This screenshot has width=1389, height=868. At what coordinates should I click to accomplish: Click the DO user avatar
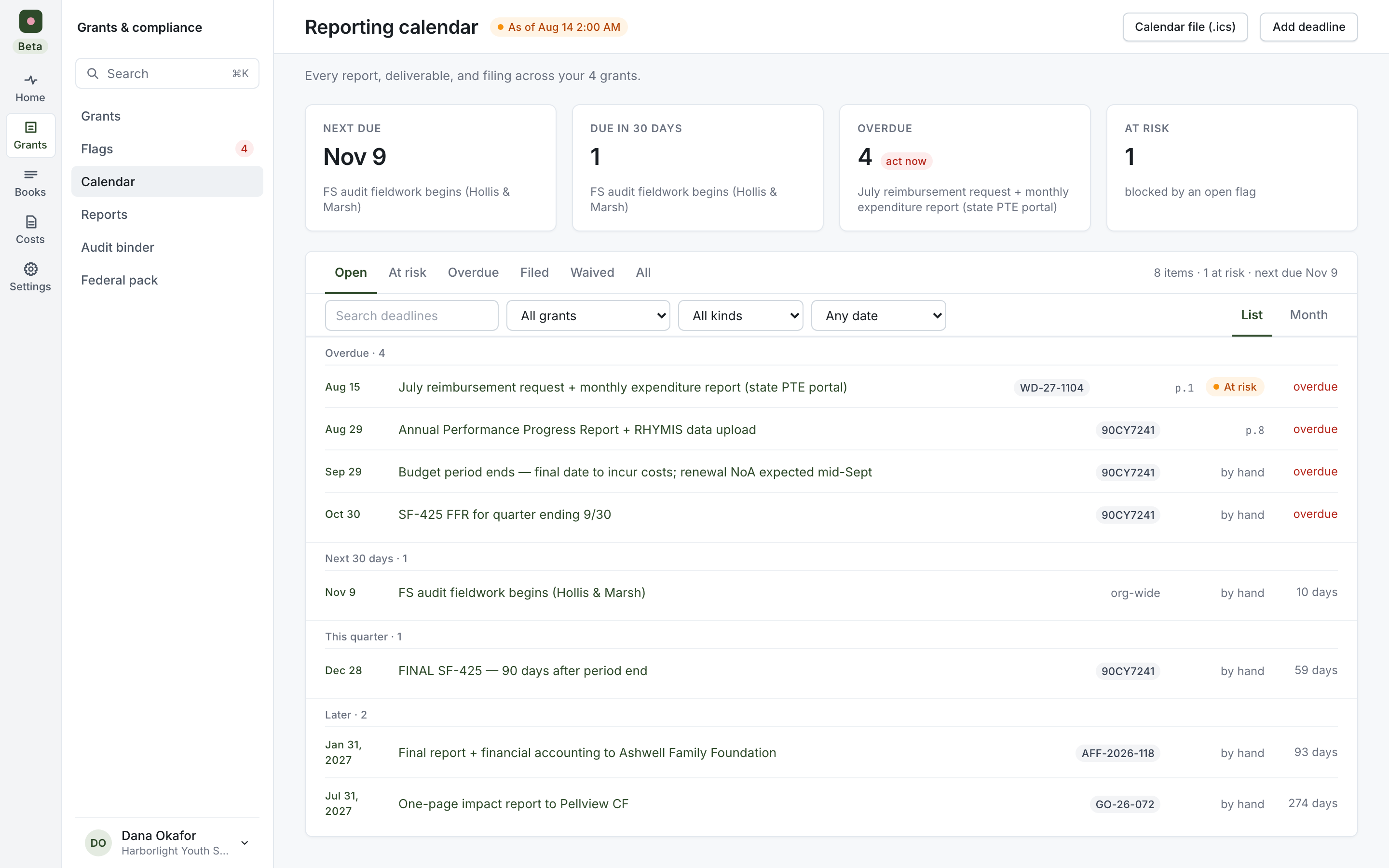98,842
